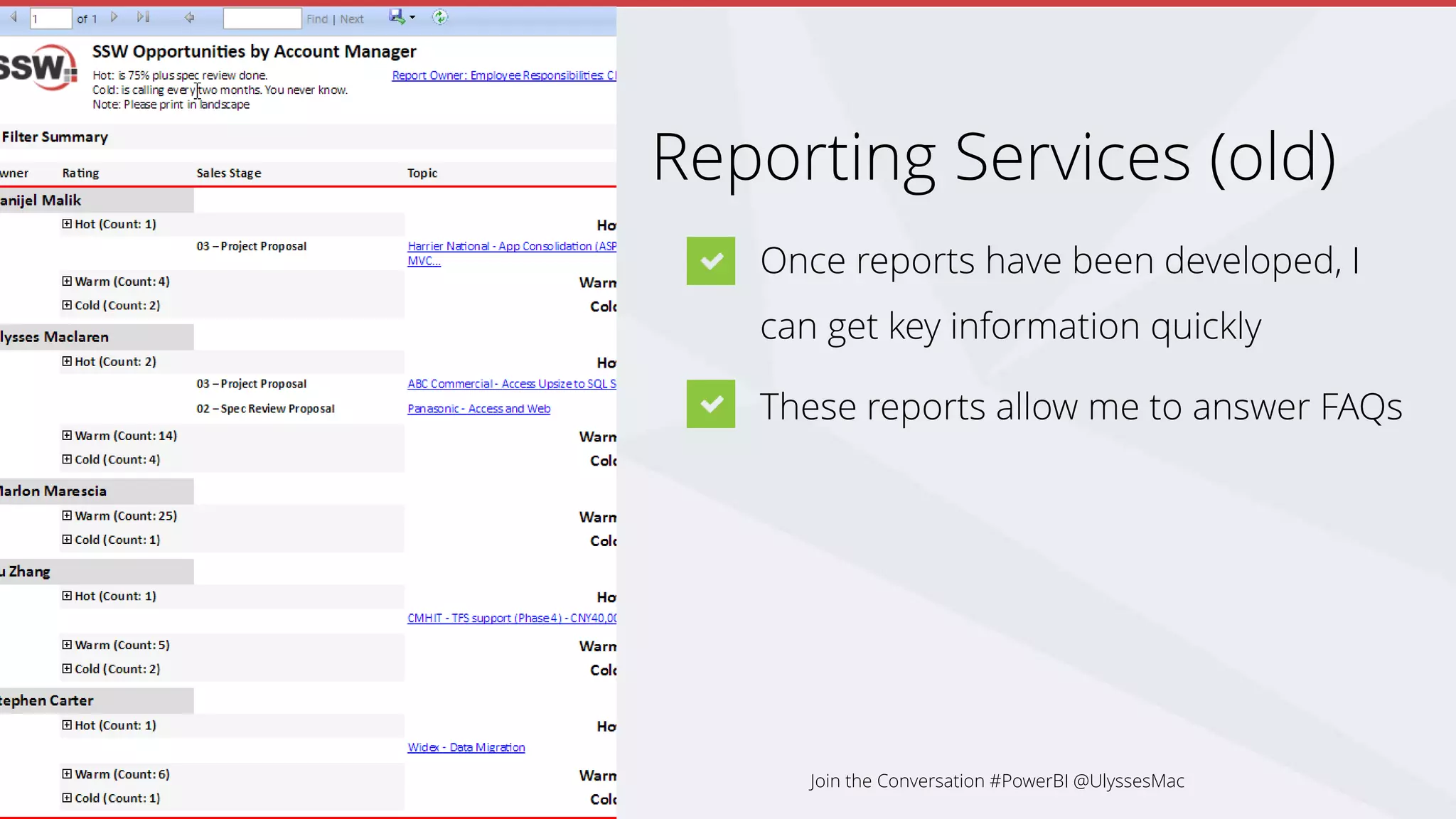This screenshot has width=1456, height=819.
Task: Click the Find link in toolbar
Action: (317, 19)
